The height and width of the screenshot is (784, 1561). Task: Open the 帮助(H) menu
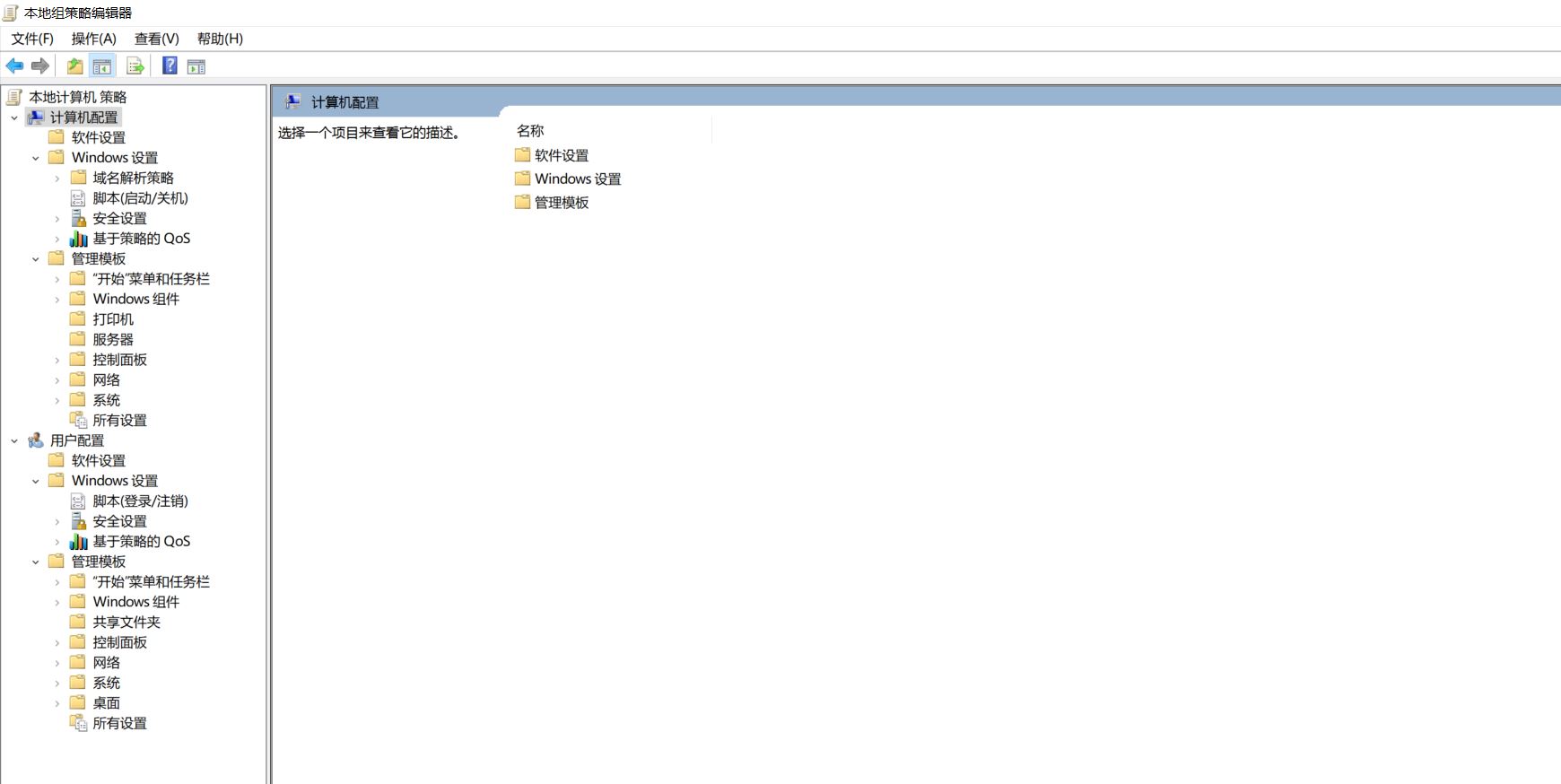220,39
